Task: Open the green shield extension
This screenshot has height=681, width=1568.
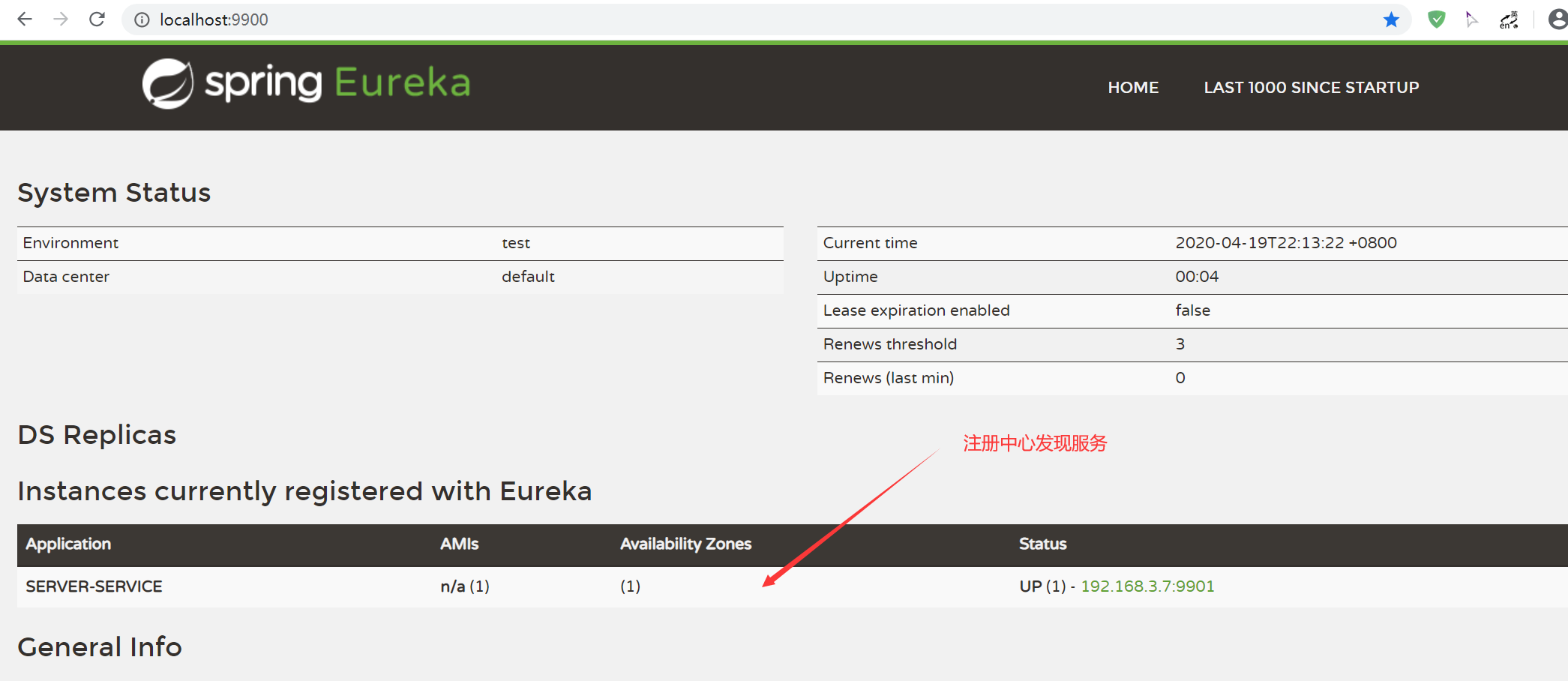Action: [1436, 19]
